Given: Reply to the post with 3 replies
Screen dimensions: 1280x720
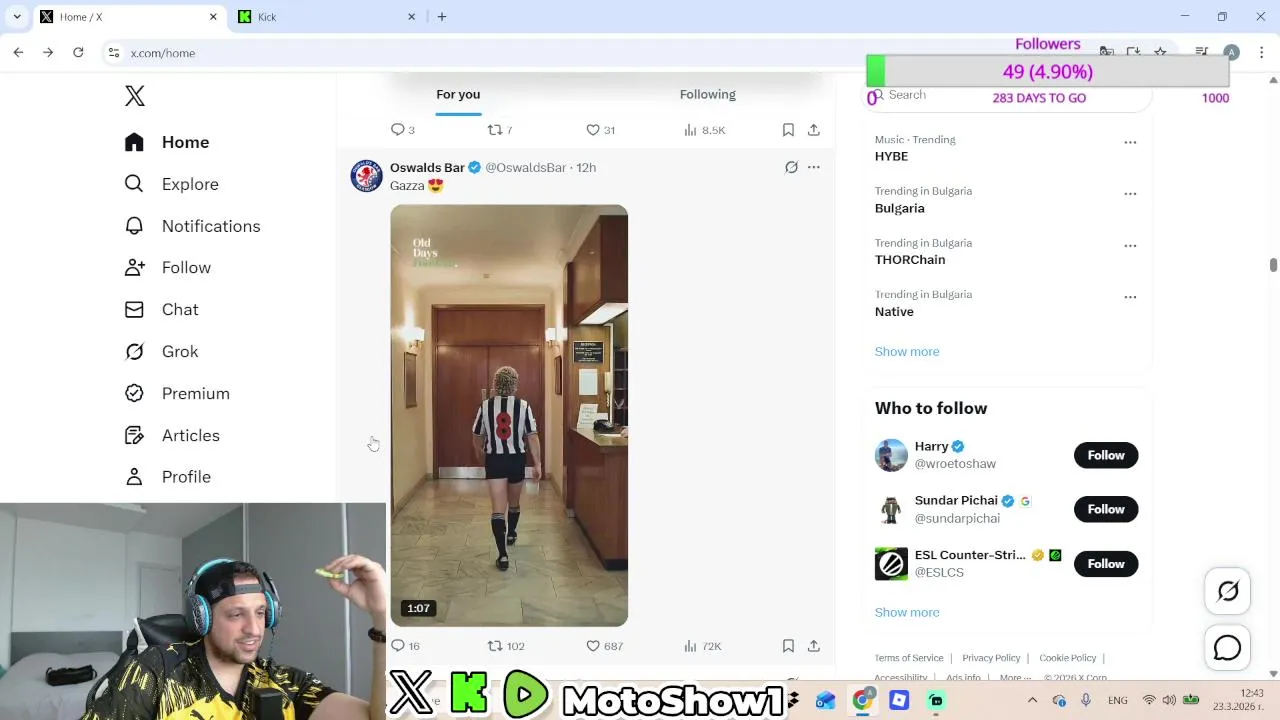Looking at the screenshot, I should click(403, 130).
